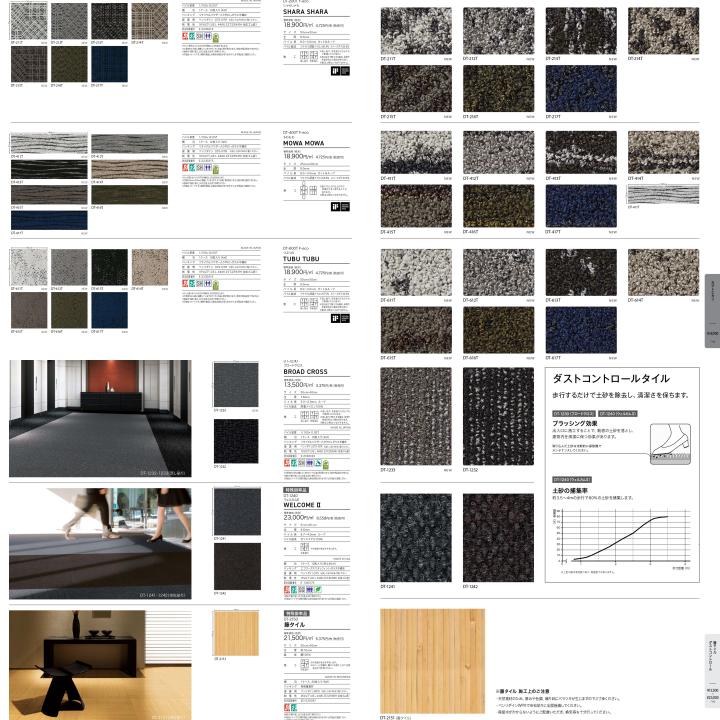The image size is (720, 720).
Task: Click the 籐タイル product heading
Action: (x=294, y=625)
